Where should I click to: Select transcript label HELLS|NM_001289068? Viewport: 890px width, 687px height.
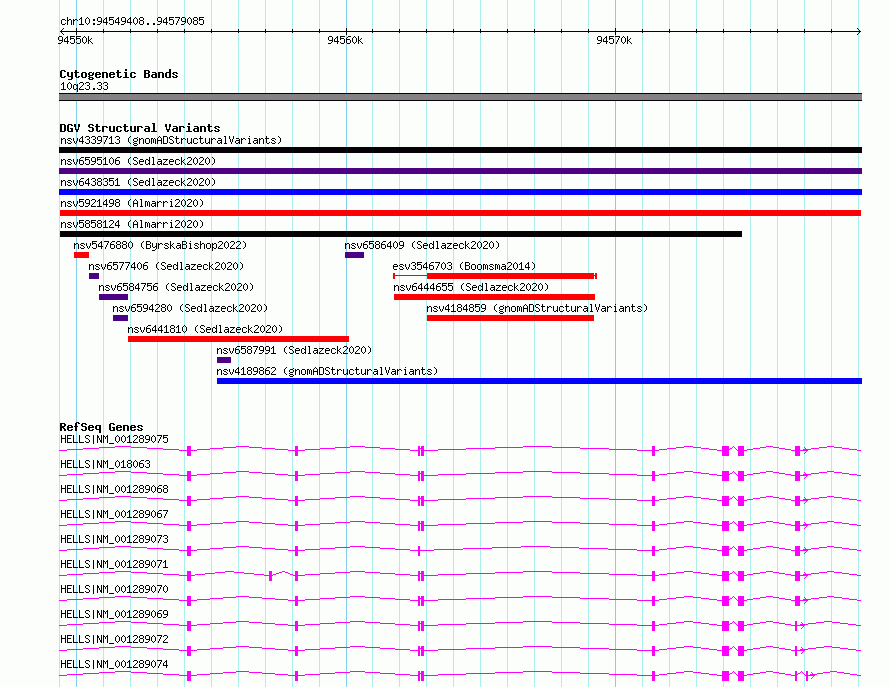coord(114,489)
